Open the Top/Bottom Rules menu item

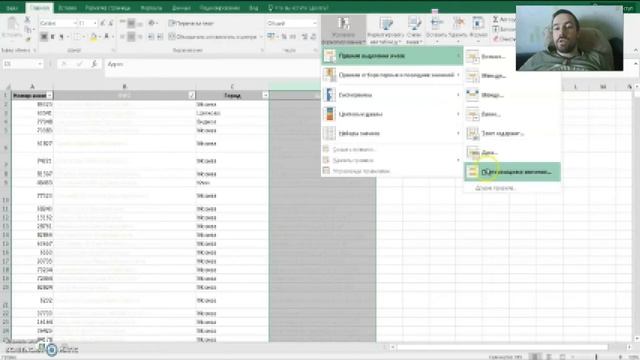pyautogui.click(x=392, y=75)
